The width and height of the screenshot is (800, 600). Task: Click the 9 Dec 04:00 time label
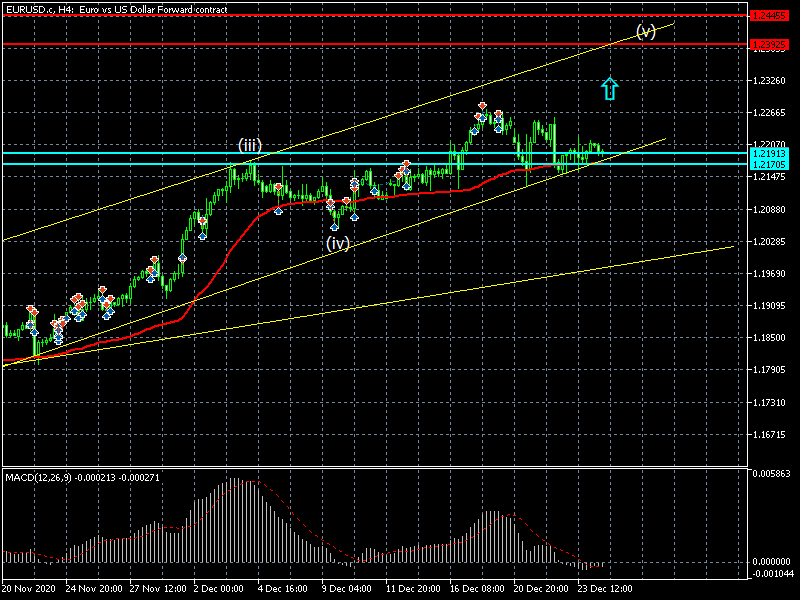(348, 589)
